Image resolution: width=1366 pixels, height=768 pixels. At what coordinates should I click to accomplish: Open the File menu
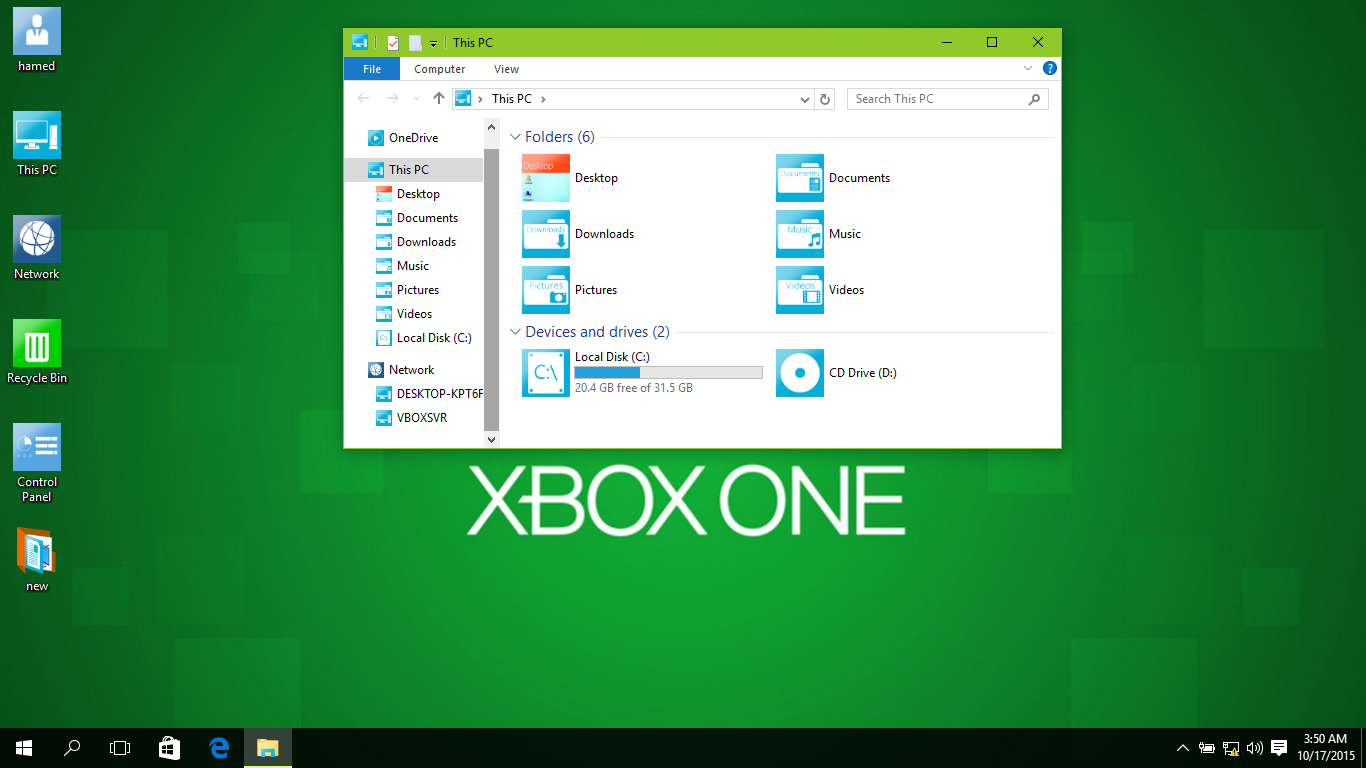371,69
